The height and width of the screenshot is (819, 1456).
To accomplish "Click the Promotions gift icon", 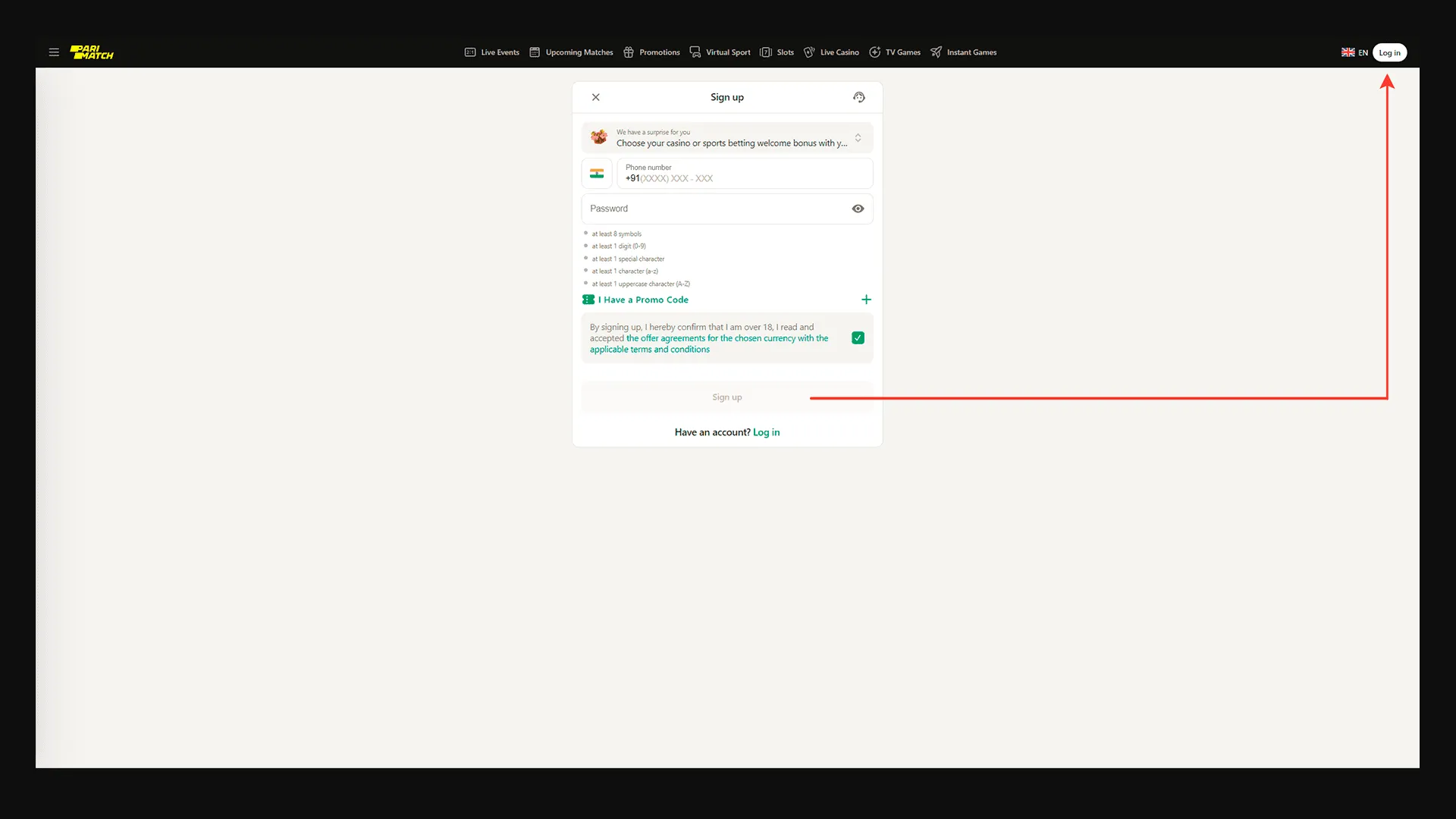I will (629, 52).
